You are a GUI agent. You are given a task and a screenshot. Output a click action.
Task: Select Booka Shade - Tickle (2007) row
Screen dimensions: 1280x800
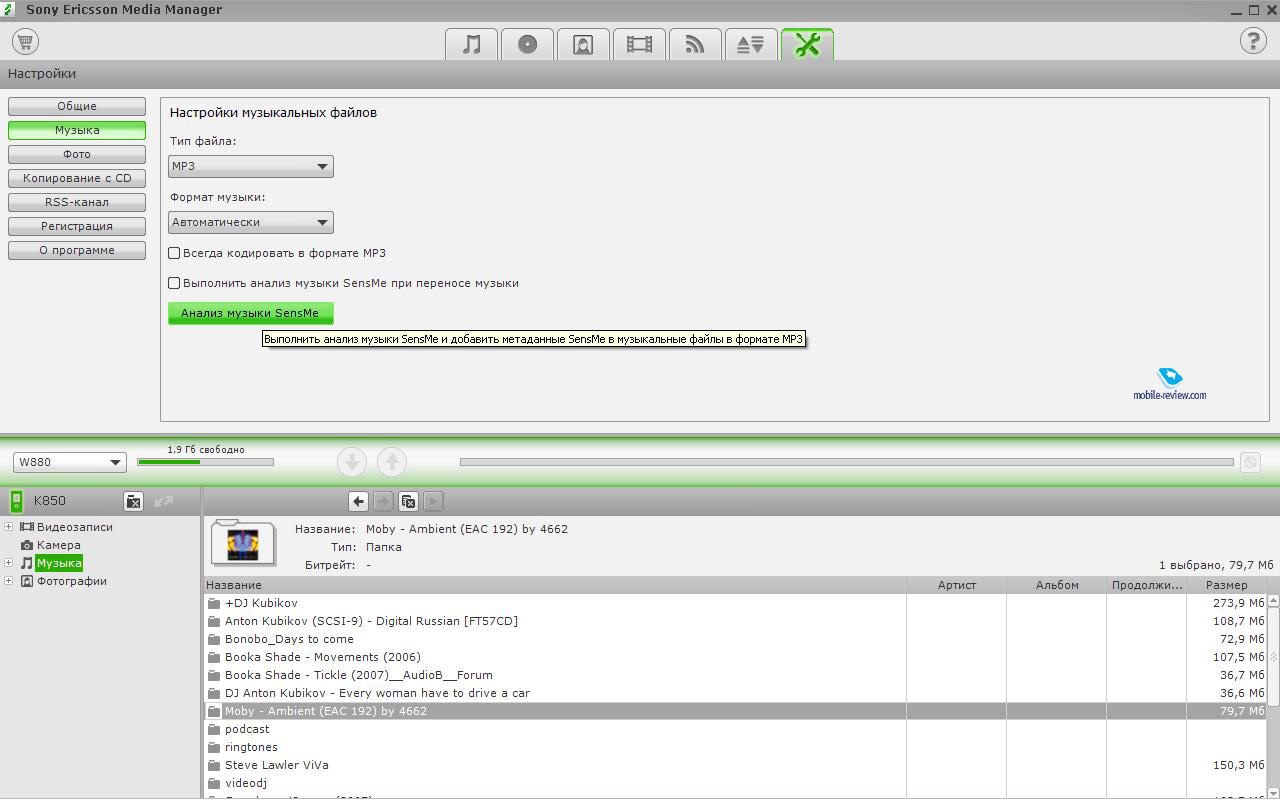point(735,675)
